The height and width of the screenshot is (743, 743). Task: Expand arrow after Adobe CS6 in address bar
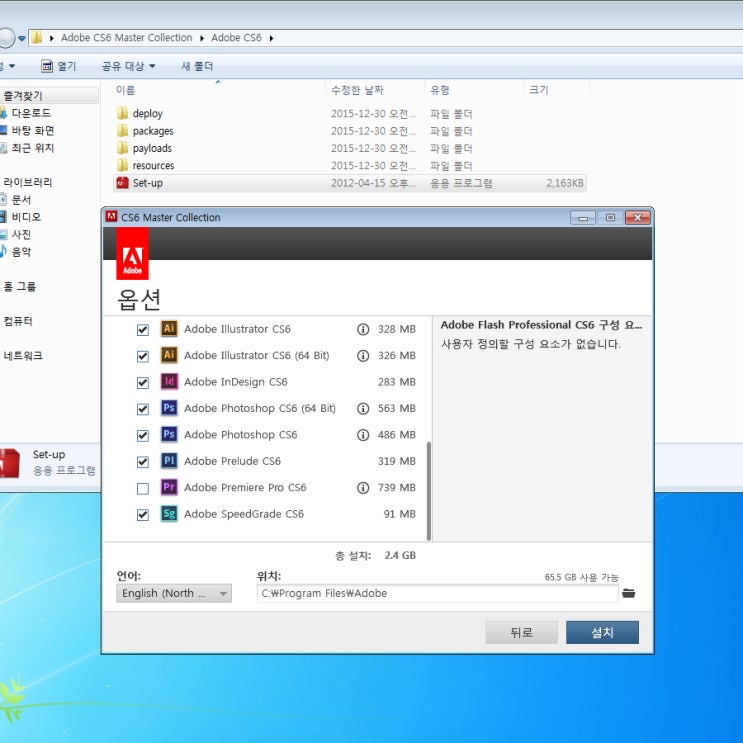[271, 38]
